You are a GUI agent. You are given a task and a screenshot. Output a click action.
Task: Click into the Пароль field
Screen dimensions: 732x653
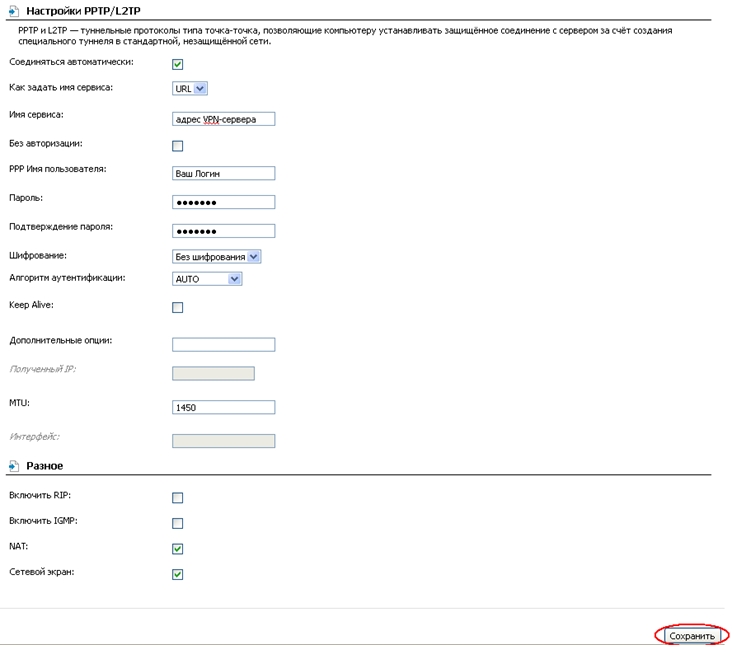coord(223,202)
